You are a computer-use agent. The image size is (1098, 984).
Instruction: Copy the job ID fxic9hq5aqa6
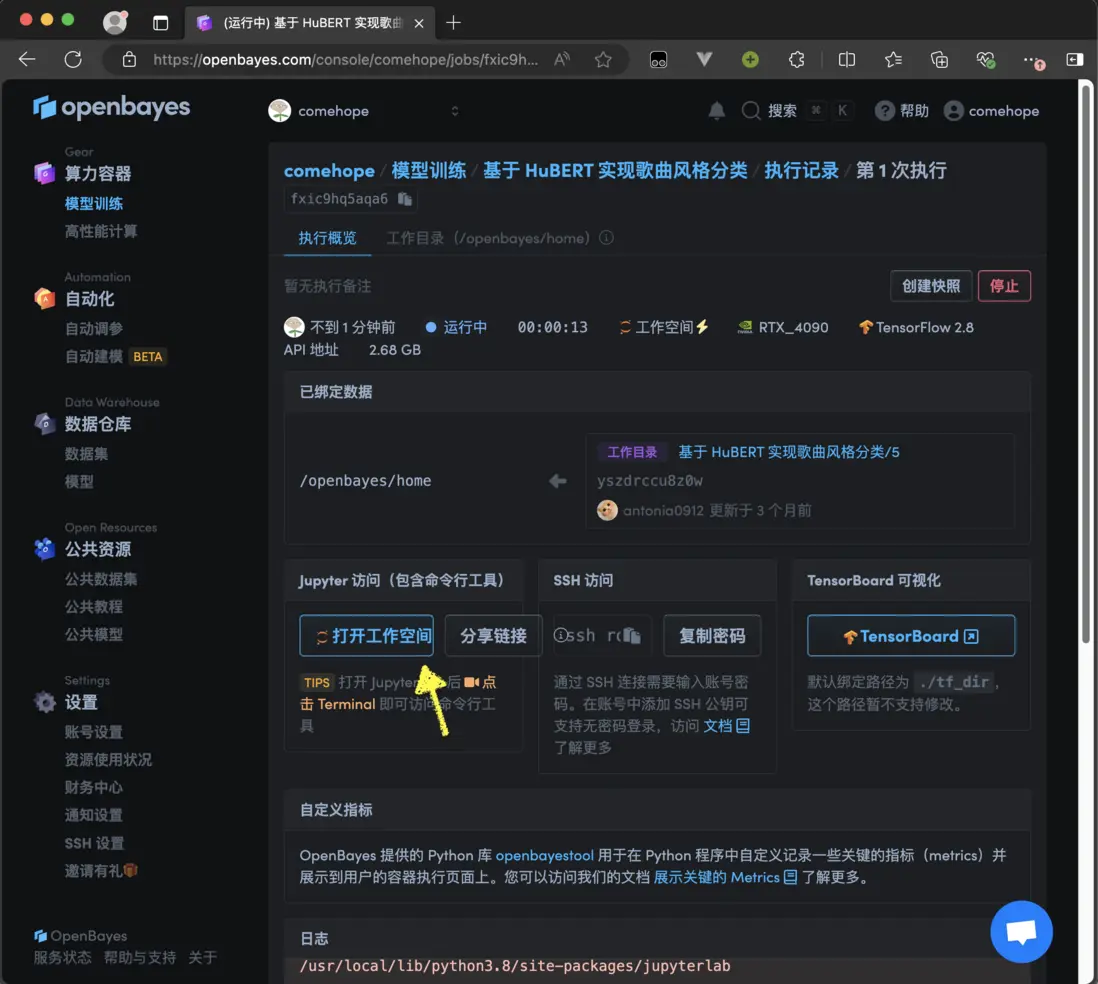tap(405, 199)
